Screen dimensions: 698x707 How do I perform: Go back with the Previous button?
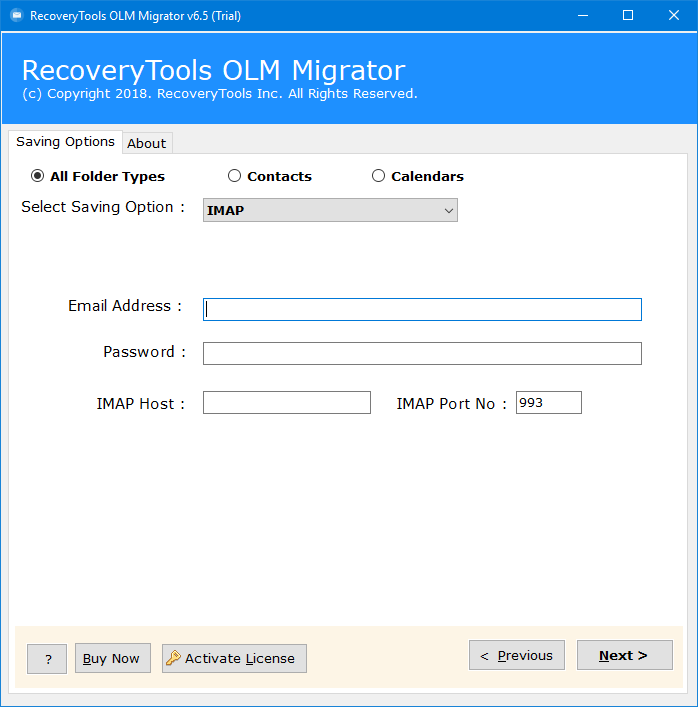[x=517, y=655]
